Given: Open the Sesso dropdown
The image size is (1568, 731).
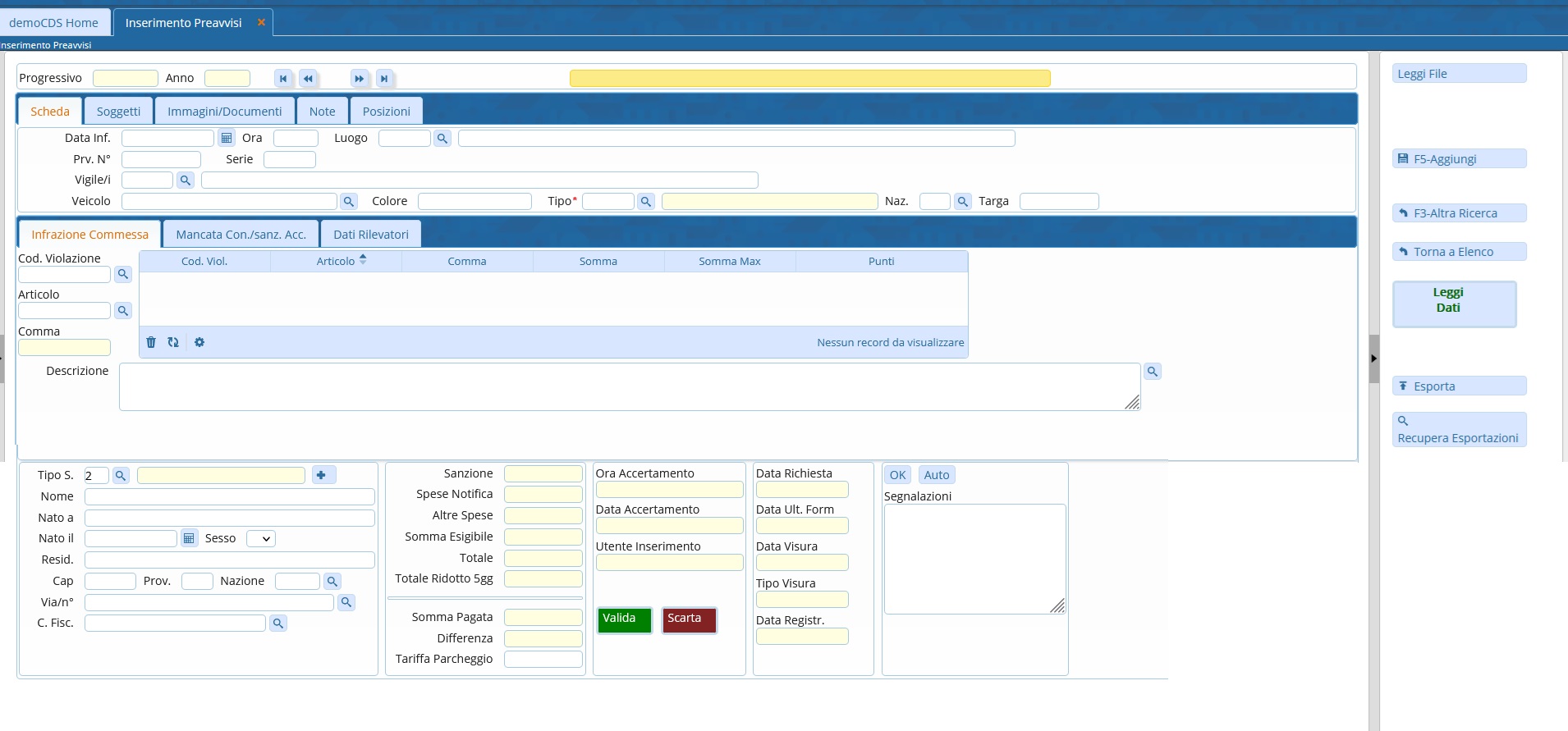Looking at the screenshot, I should [x=261, y=539].
